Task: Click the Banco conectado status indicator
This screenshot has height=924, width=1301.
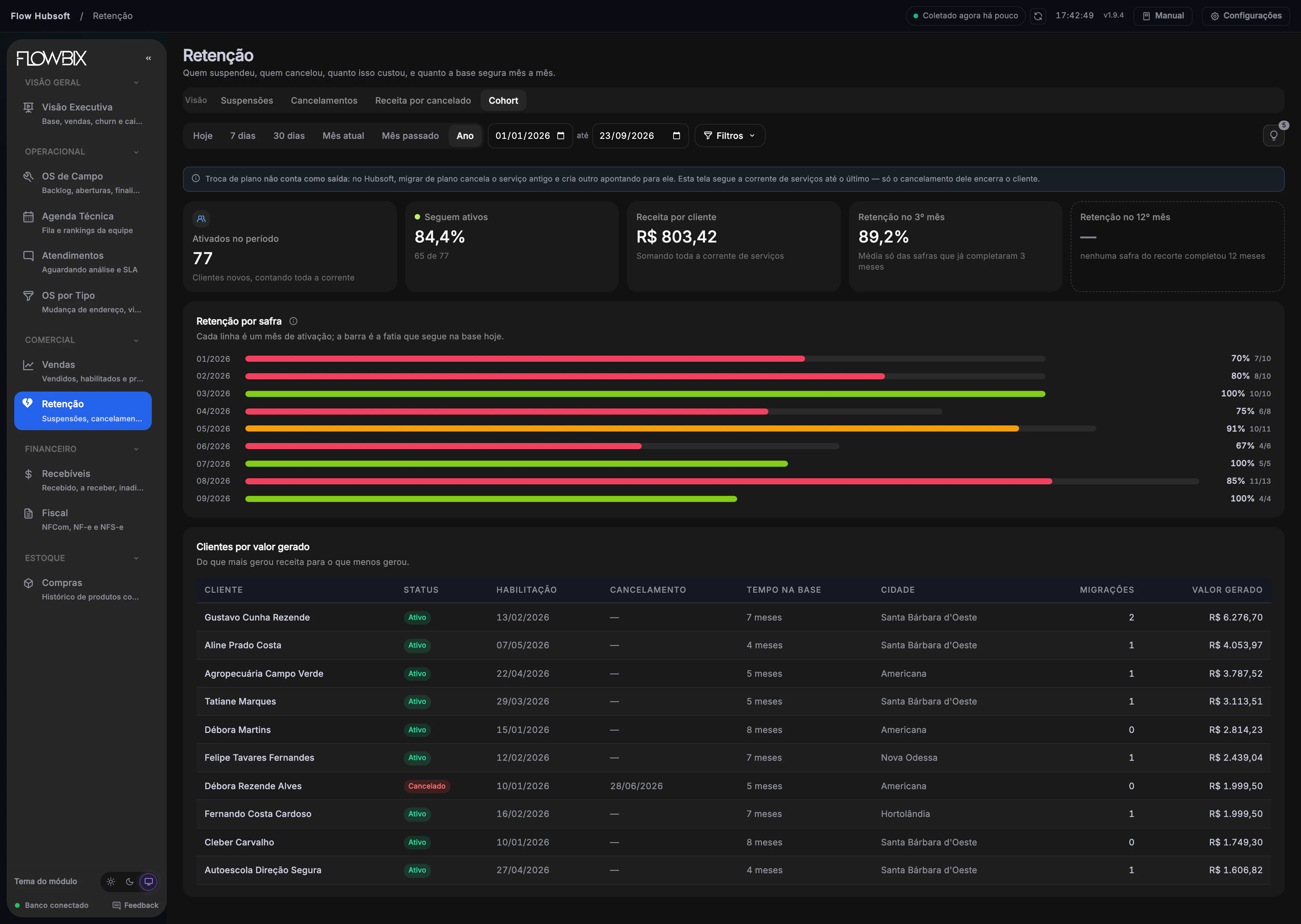Action: 52,905
